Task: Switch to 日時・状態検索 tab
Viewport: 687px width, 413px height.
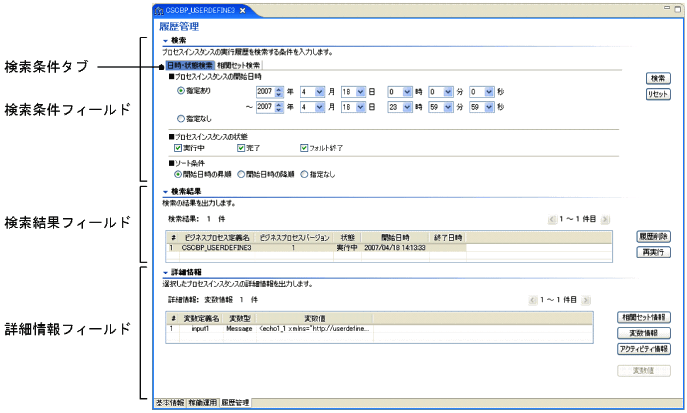Action: tap(190, 66)
